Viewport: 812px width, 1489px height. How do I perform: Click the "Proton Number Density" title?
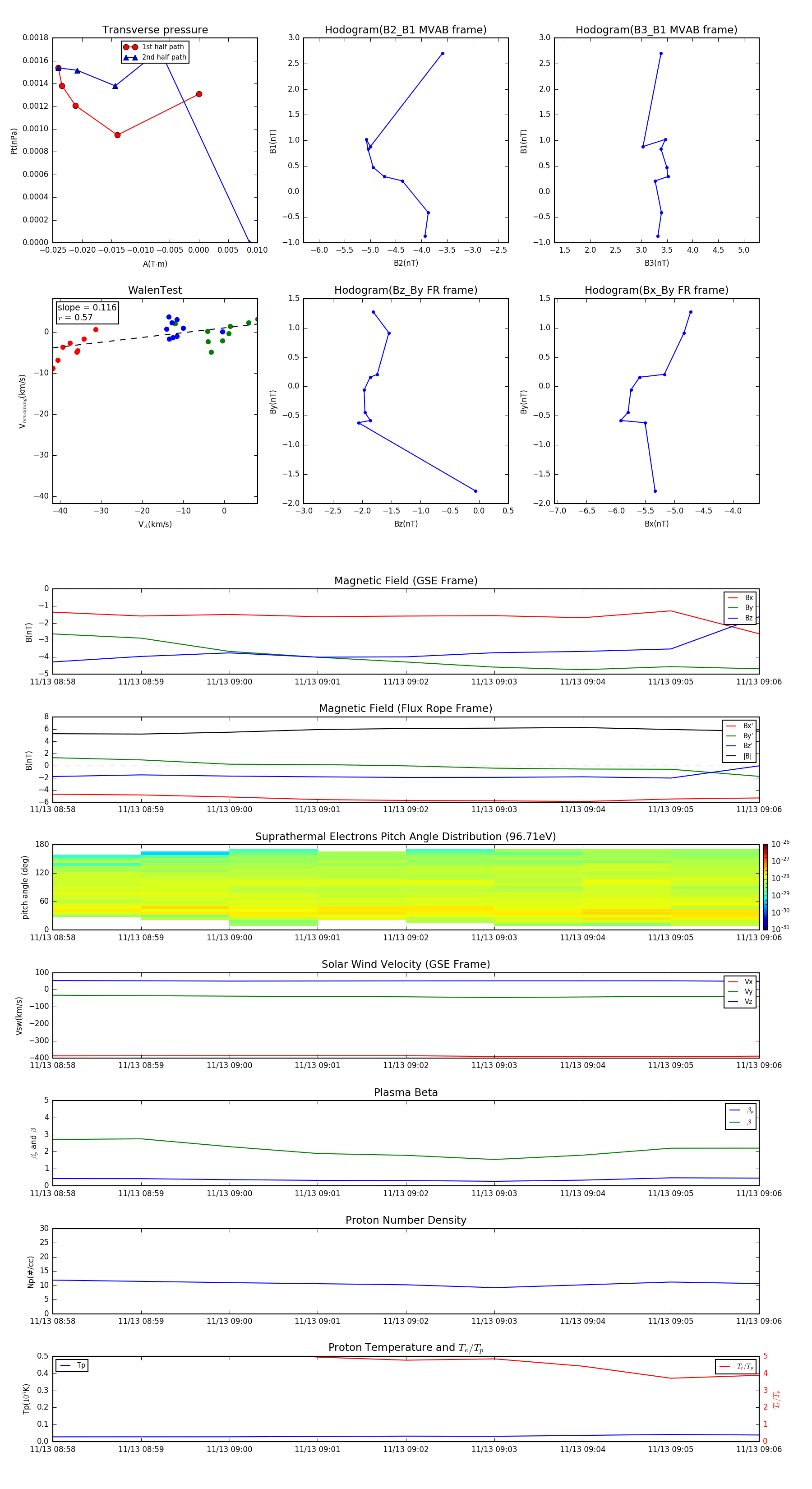406,1220
